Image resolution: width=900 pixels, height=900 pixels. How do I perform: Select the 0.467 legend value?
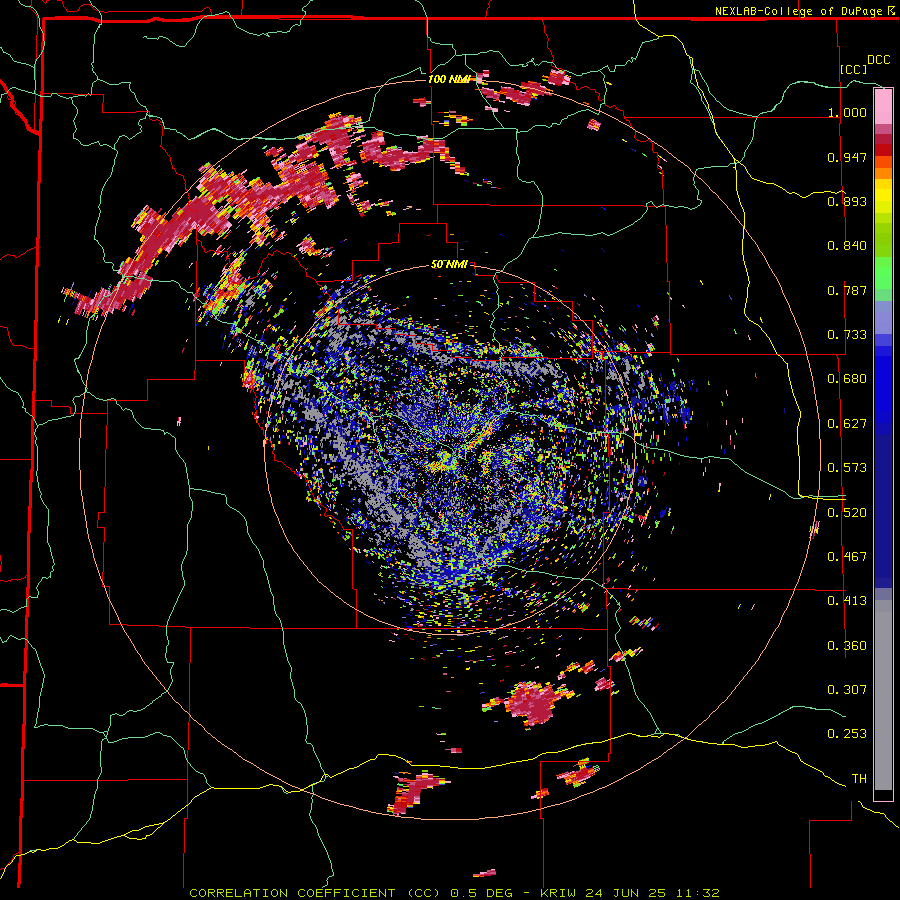847,557
